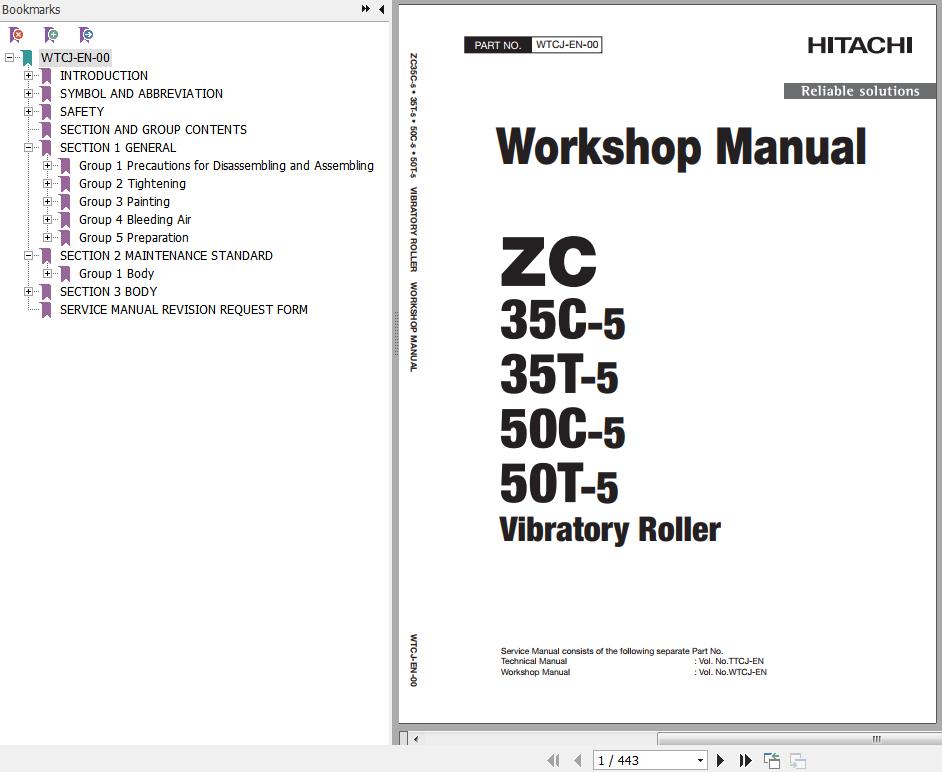The width and height of the screenshot is (942, 772).
Task: Click bookmark icon beside SECTION 1 GENERAL
Action: 46,148
